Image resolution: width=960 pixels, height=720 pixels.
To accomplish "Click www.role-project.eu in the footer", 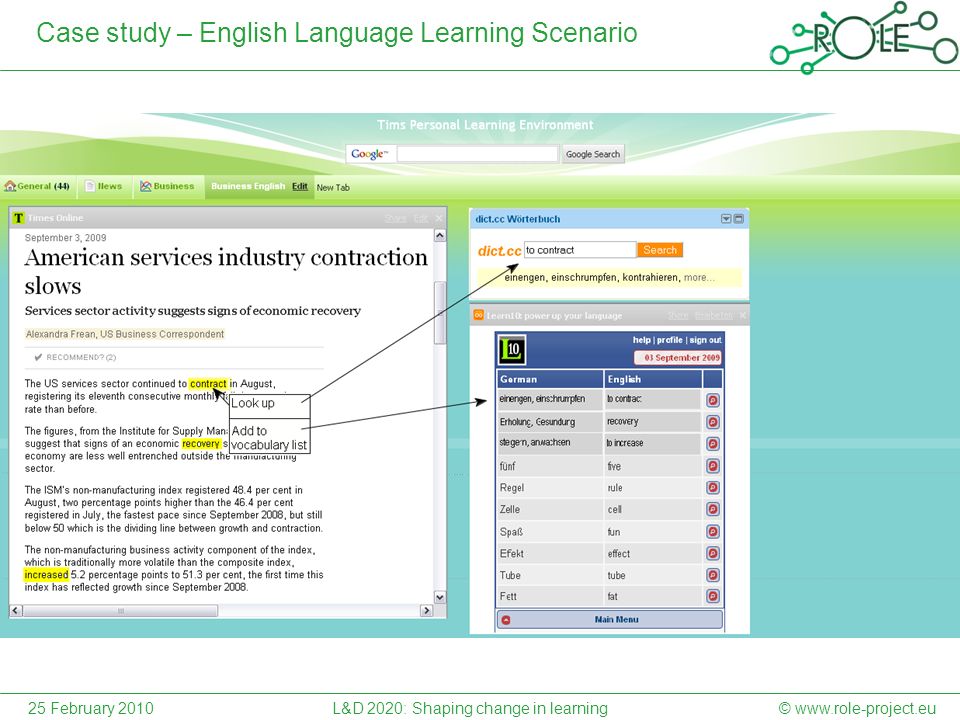I will click(x=865, y=708).
